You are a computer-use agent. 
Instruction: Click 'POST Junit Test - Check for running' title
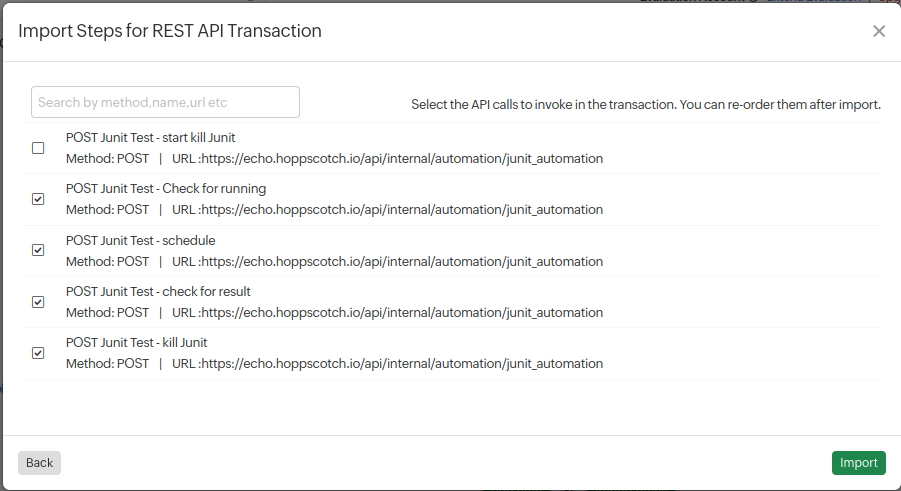(x=166, y=189)
